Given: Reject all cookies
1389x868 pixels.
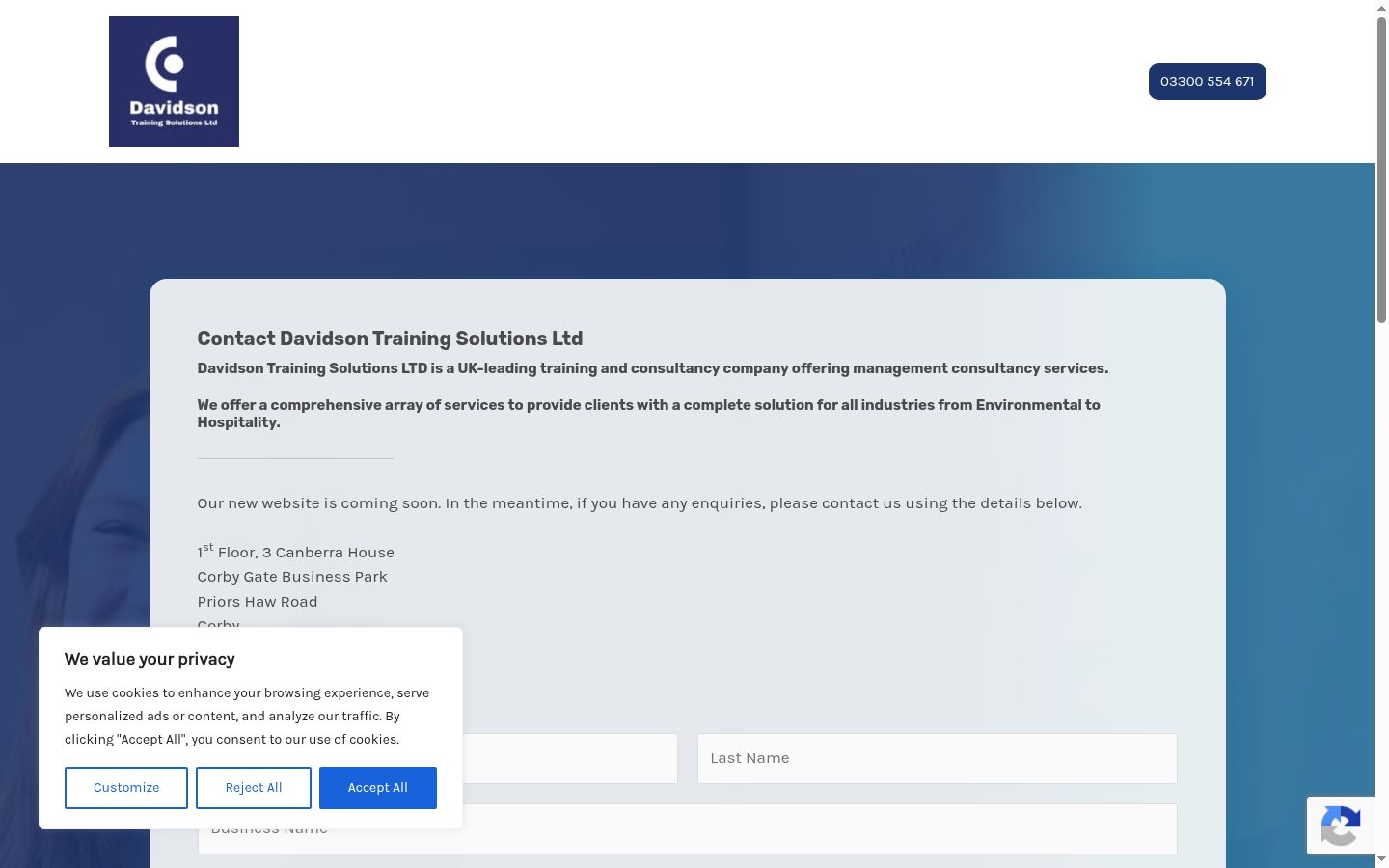Looking at the screenshot, I should point(254,788).
